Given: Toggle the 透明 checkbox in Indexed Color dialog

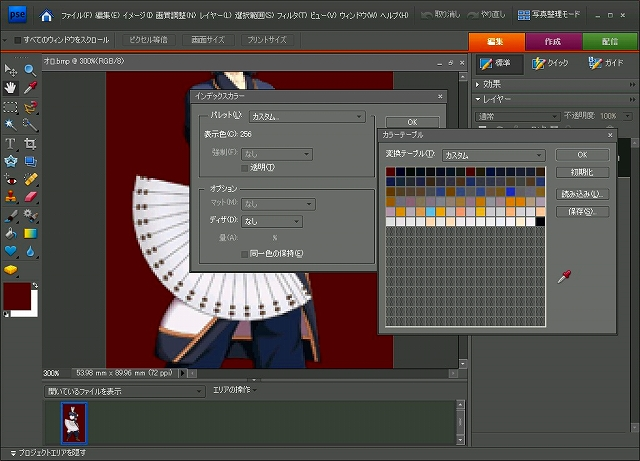Looking at the screenshot, I should (x=245, y=167).
